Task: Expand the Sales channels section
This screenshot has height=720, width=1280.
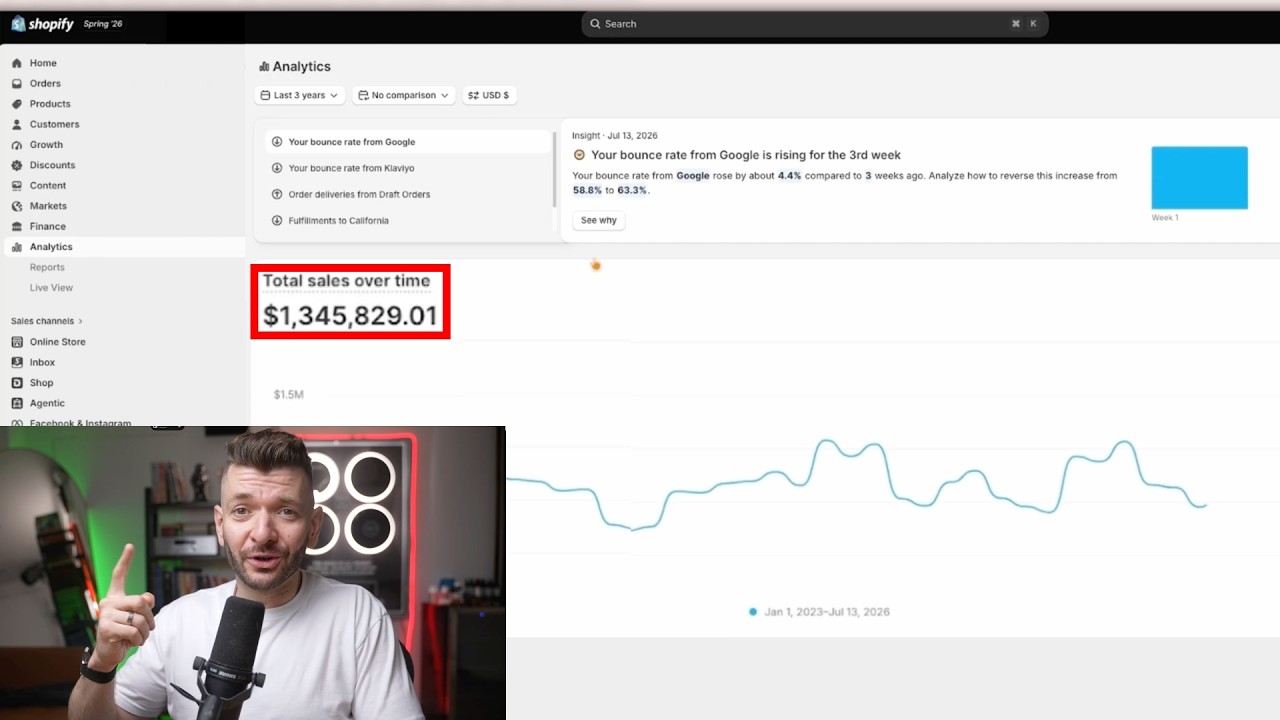Action: (47, 321)
